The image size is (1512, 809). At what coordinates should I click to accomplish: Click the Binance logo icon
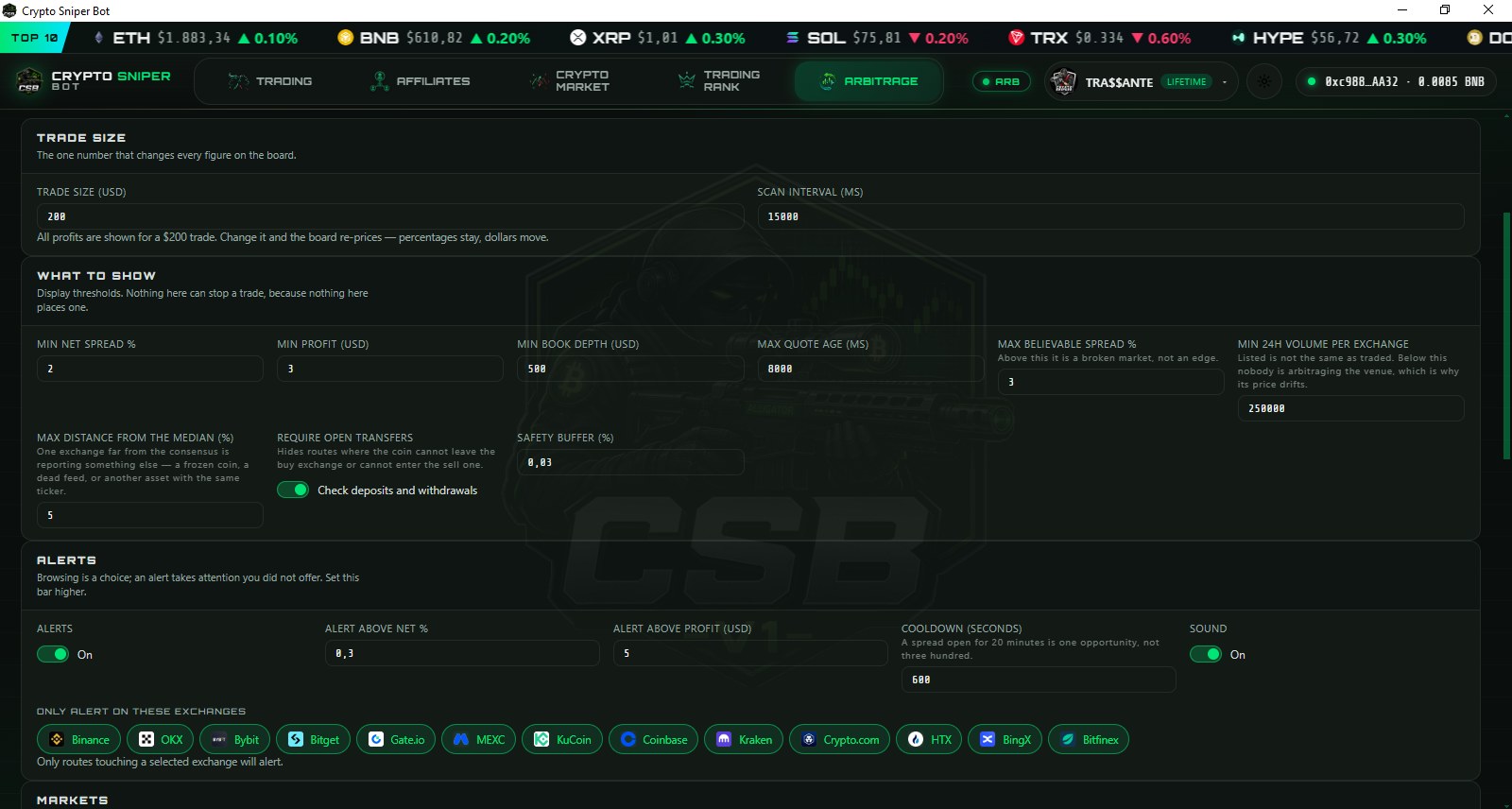57,740
